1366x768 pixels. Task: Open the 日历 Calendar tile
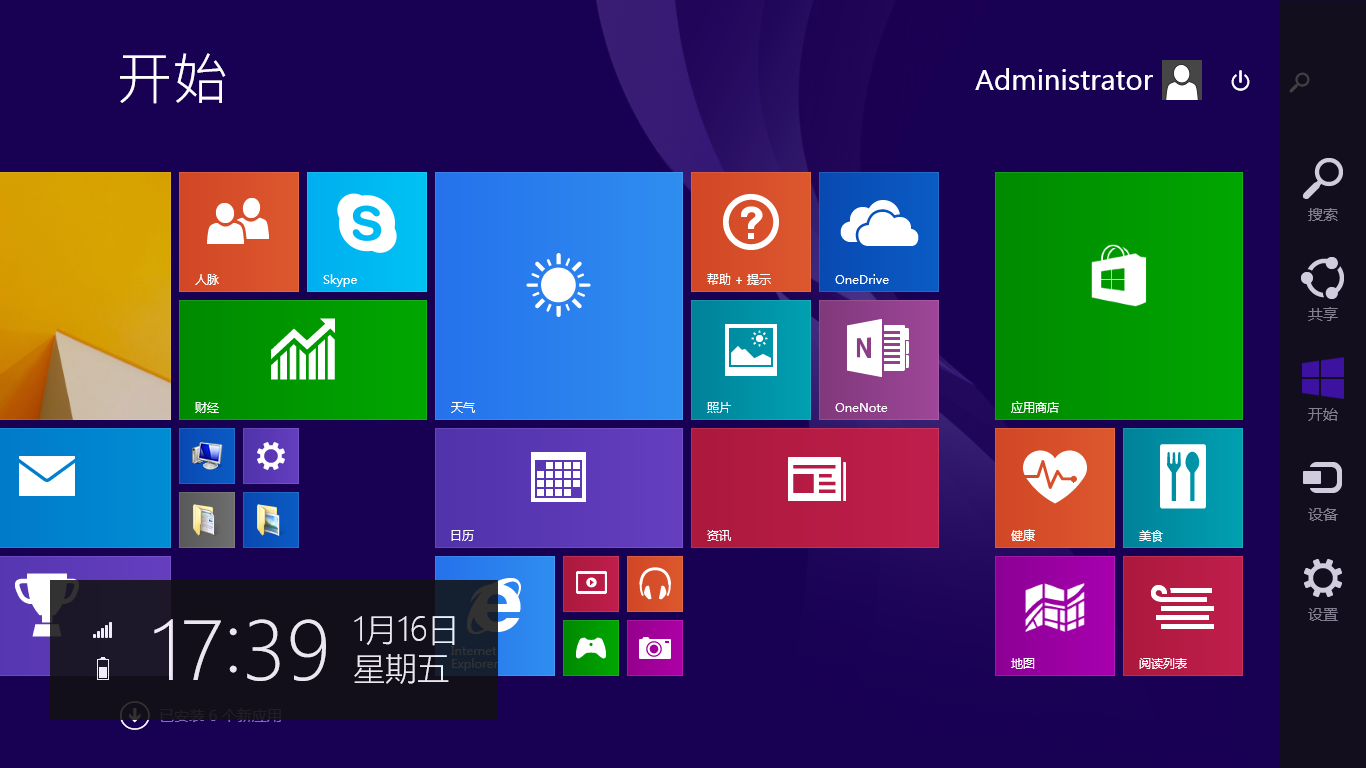pyautogui.click(x=559, y=488)
